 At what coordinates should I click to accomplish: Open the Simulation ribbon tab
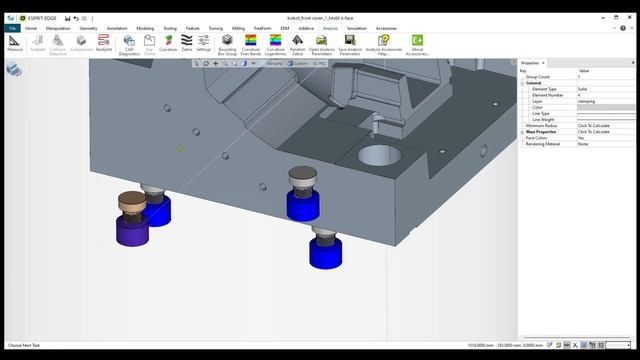point(357,28)
